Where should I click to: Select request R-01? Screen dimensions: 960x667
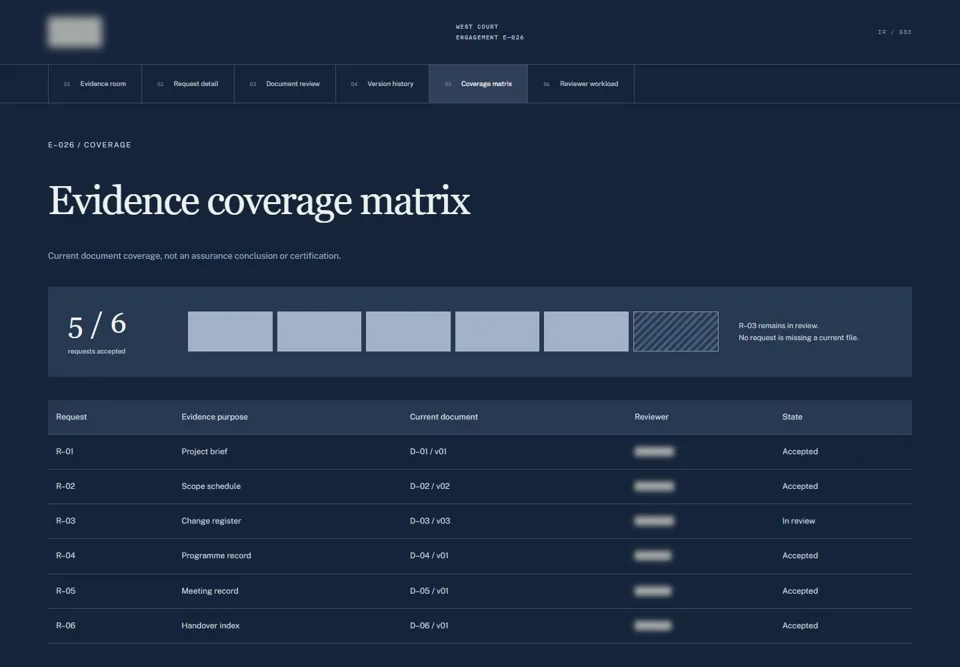[65, 451]
